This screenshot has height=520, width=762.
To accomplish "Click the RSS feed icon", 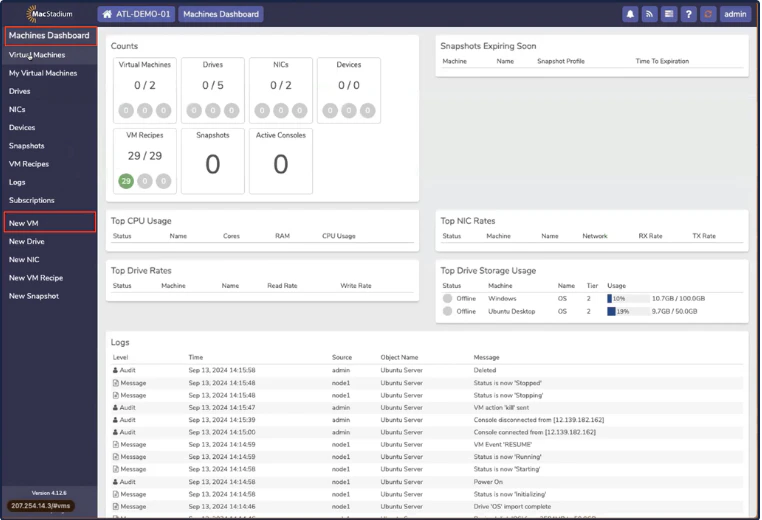I will coord(649,14).
